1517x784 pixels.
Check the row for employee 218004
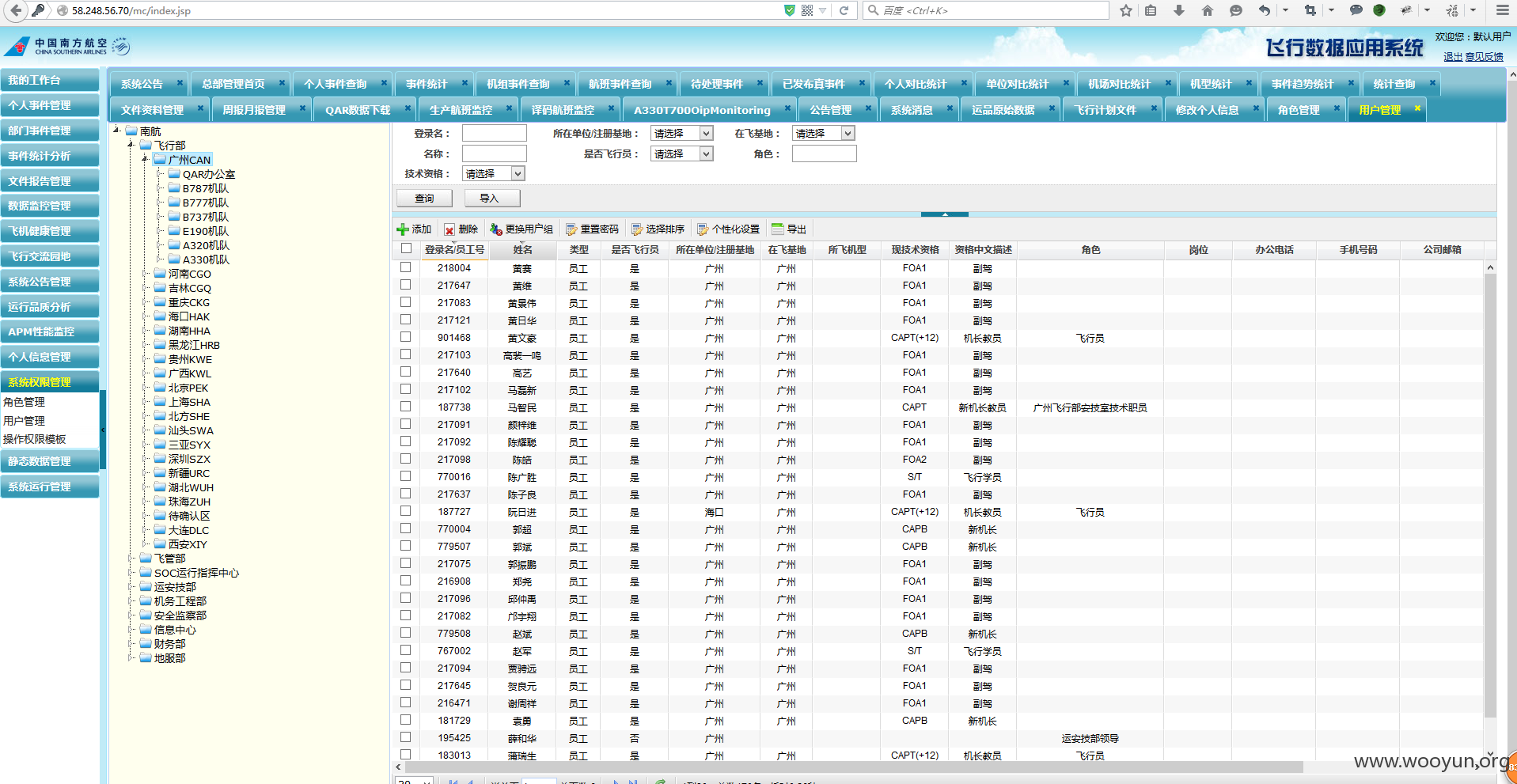[406, 267]
